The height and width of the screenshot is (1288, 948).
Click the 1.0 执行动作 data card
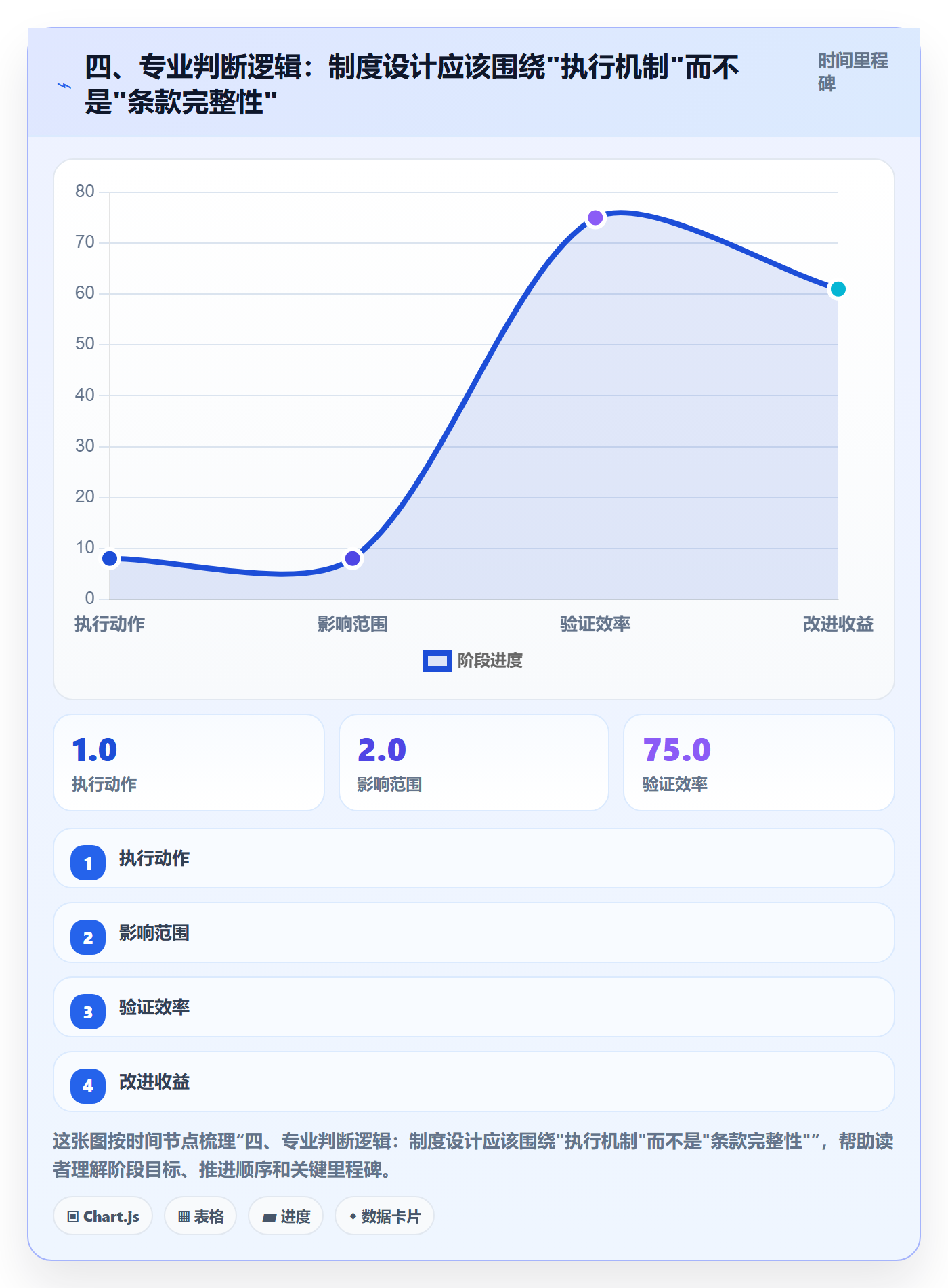tap(189, 763)
